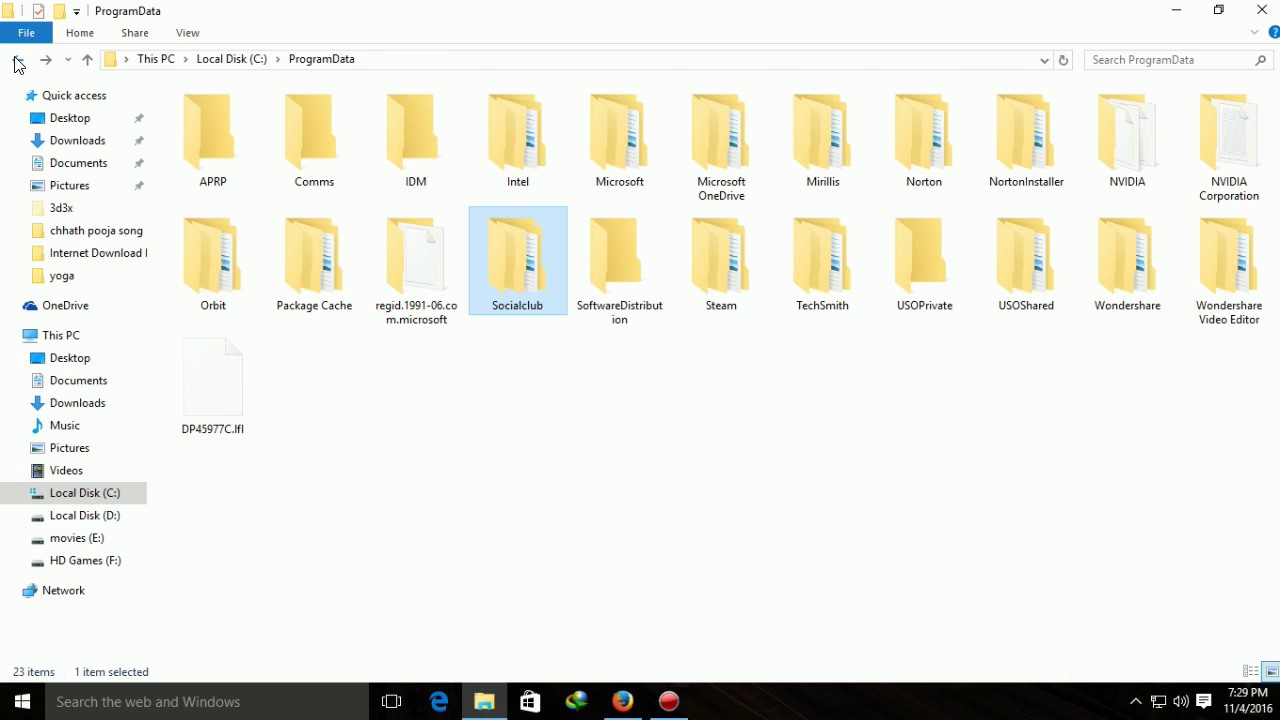Open the File menu
Image resolution: width=1280 pixels, height=720 pixels.
[x=26, y=33]
